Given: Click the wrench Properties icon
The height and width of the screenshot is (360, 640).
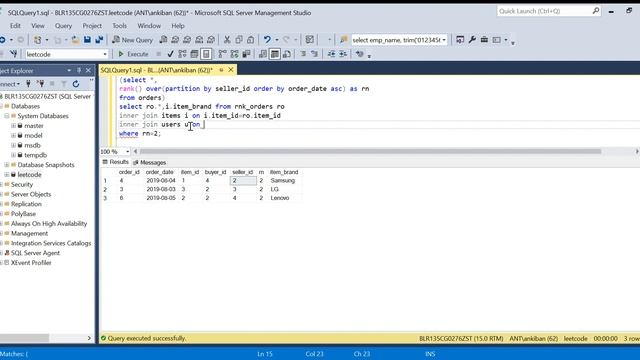Looking at the screenshot, I should [472, 40].
